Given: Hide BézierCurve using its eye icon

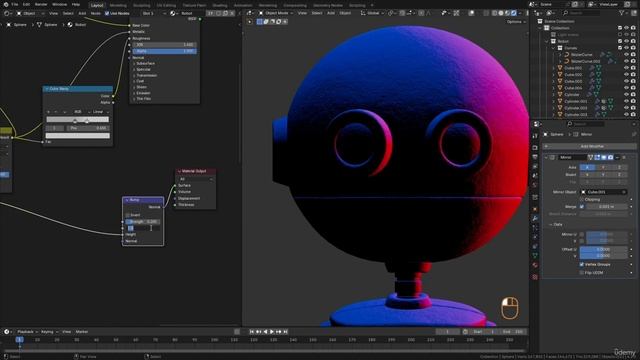Looking at the screenshot, I should click(x=627, y=55).
